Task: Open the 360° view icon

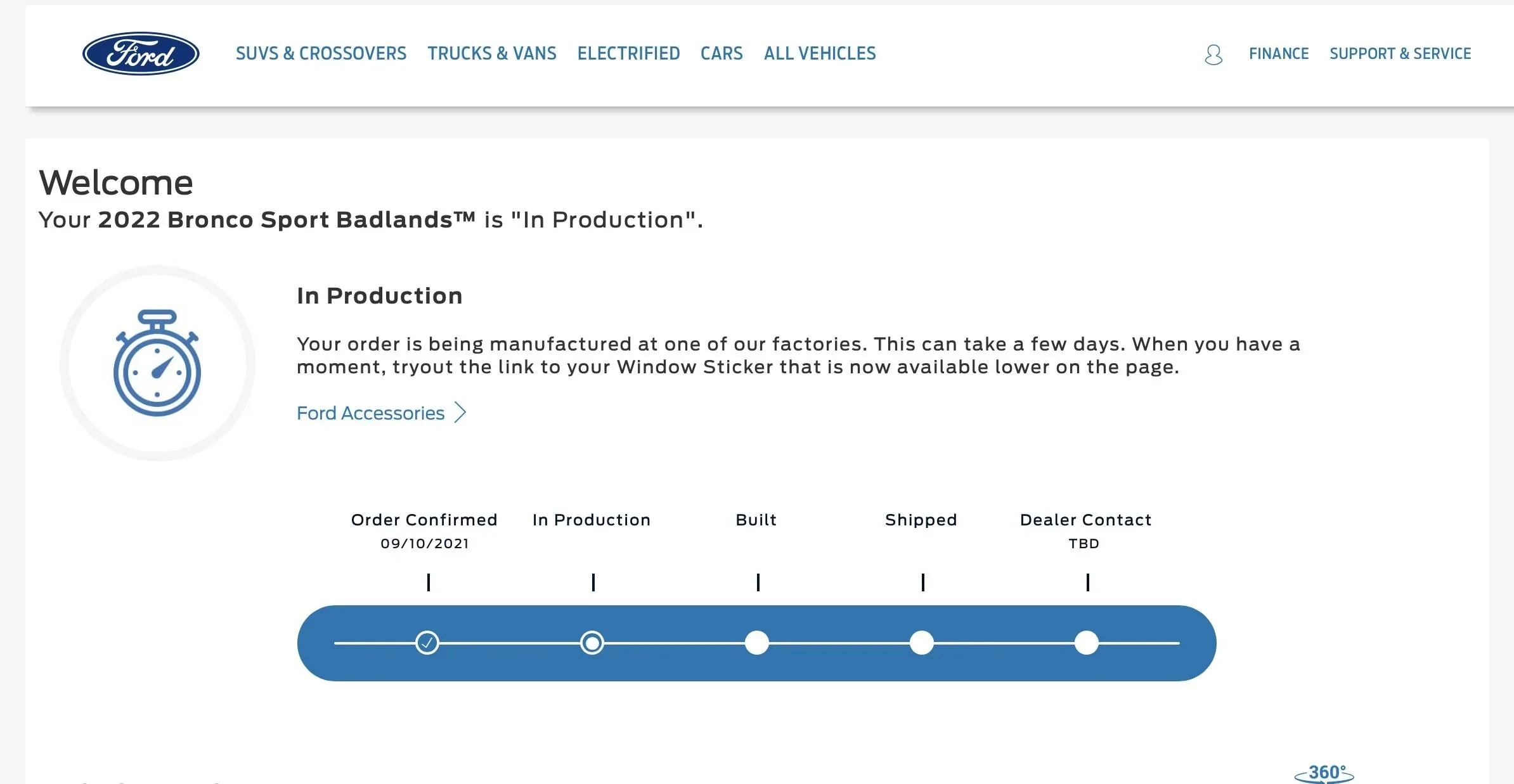Action: 1324,773
